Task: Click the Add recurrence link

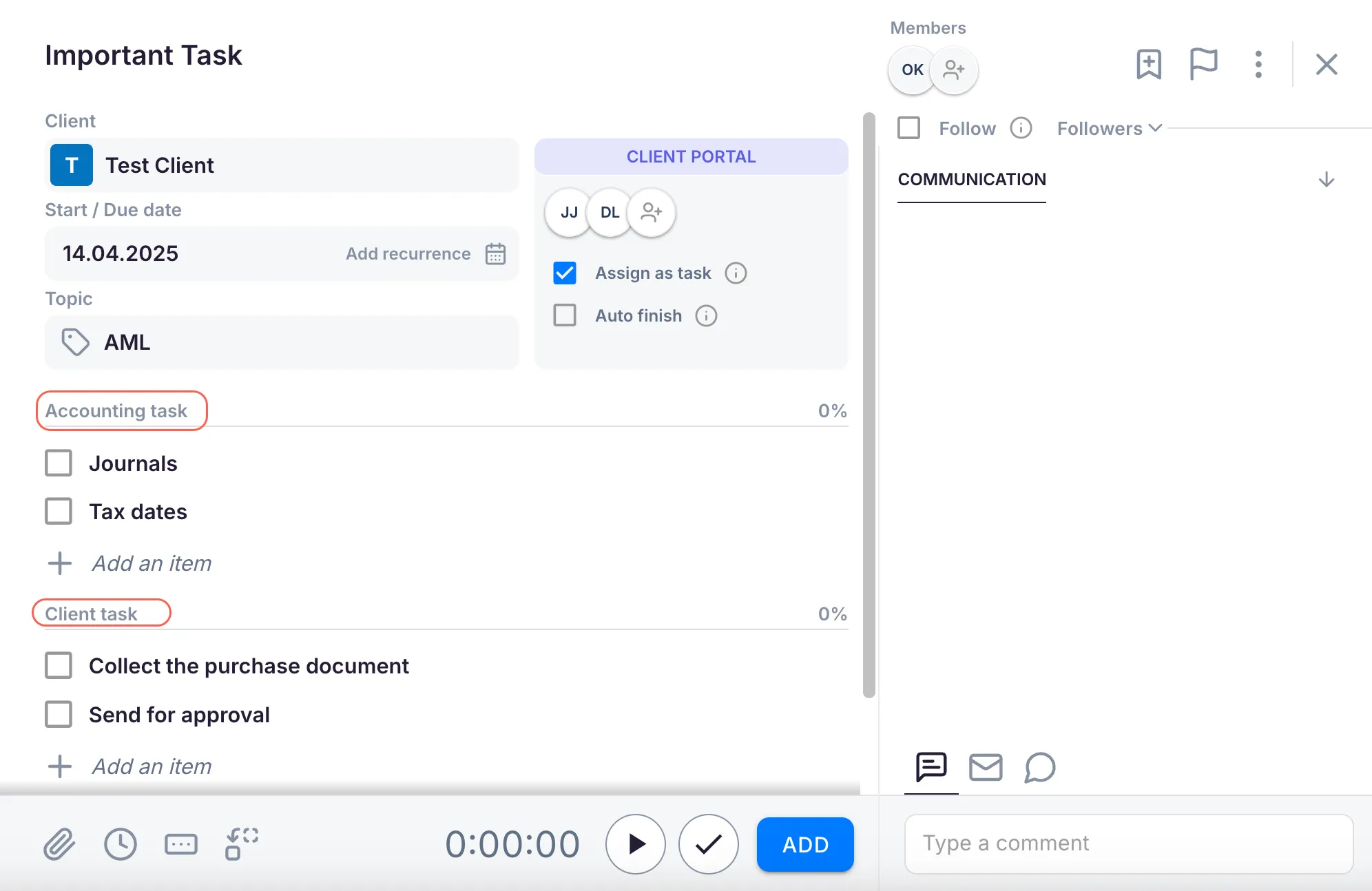Action: click(x=408, y=253)
